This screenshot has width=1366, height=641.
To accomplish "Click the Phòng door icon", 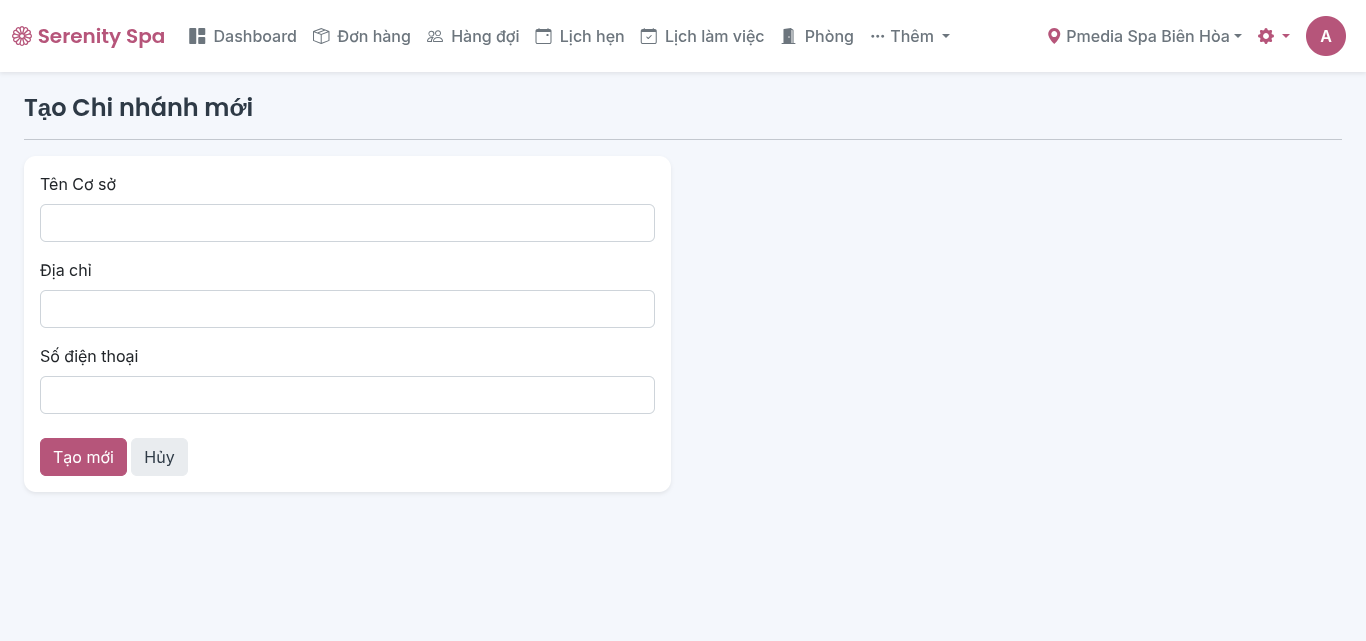I will coord(788,36).
